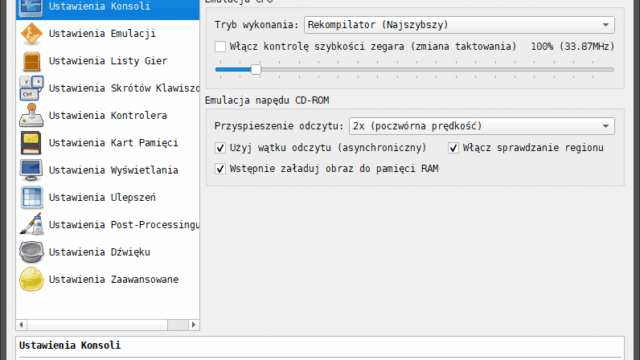The height and width of the screenshot is (360, 640).
Task: Open Ustawienia Emulacji via its orange diamond icon
Action: 31,34
